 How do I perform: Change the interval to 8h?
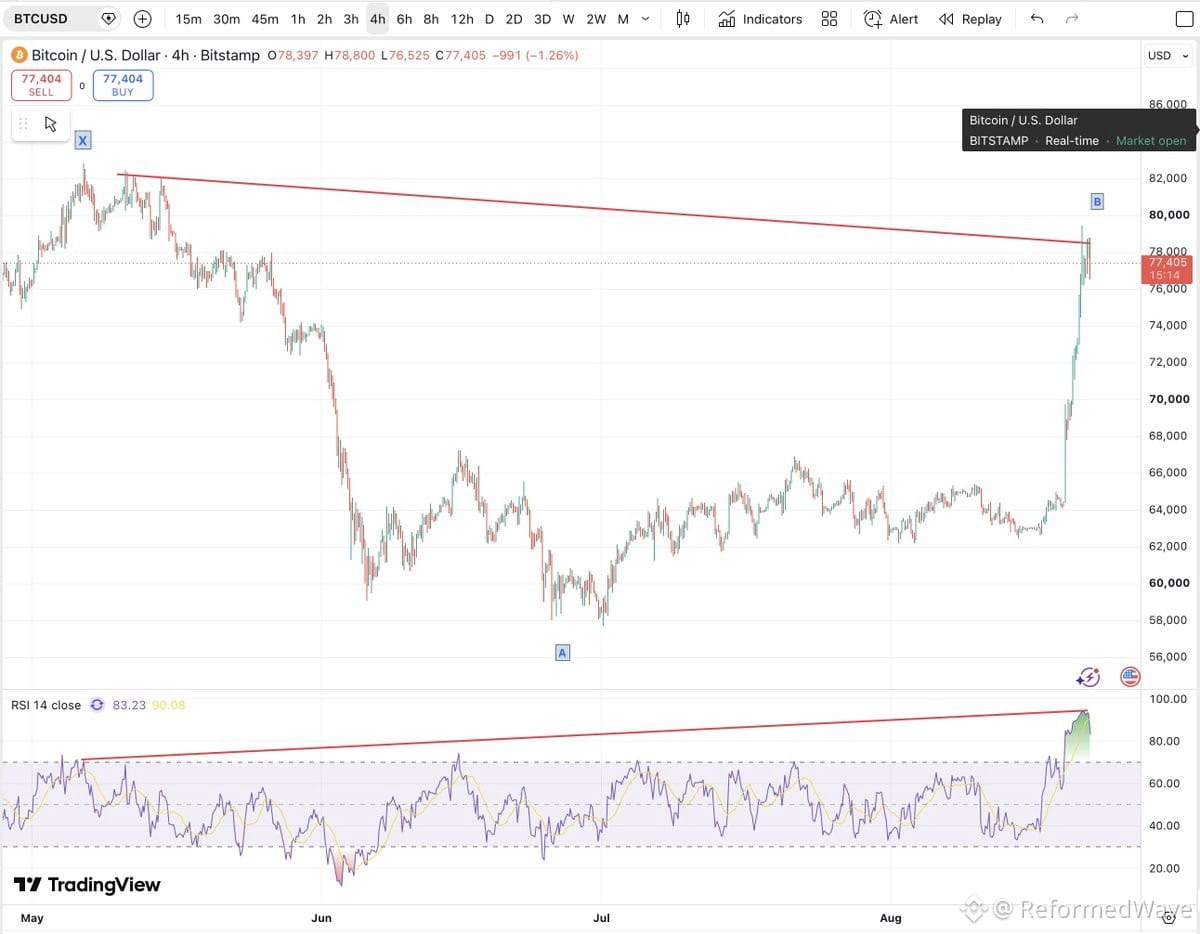pos(431,19)
